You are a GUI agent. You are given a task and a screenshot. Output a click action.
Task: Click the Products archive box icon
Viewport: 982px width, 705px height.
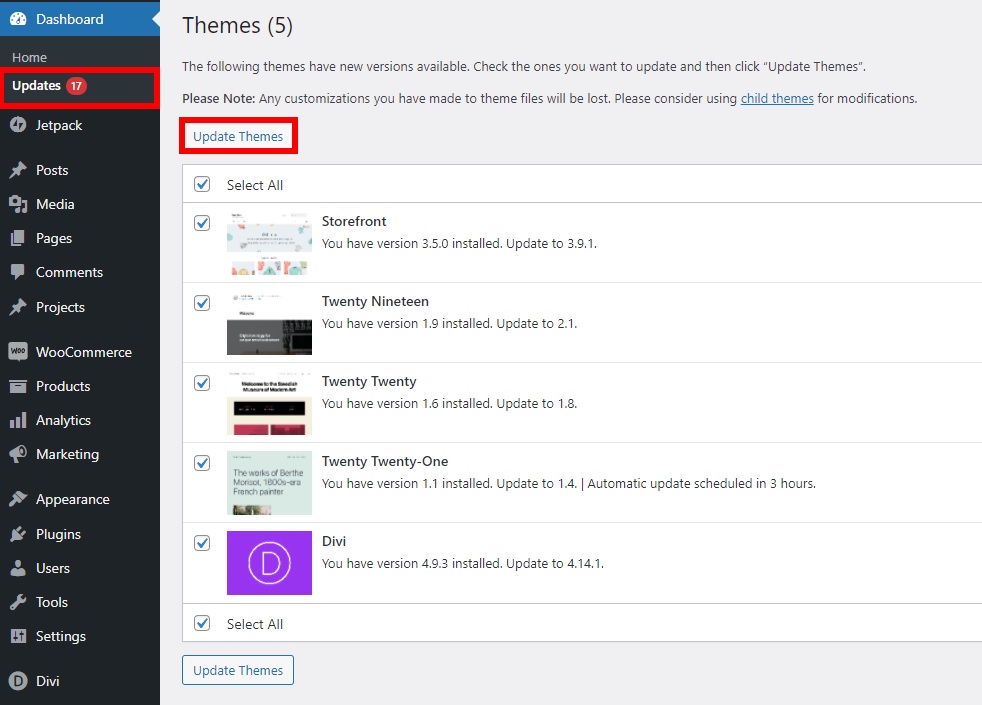tap(18, 386)
